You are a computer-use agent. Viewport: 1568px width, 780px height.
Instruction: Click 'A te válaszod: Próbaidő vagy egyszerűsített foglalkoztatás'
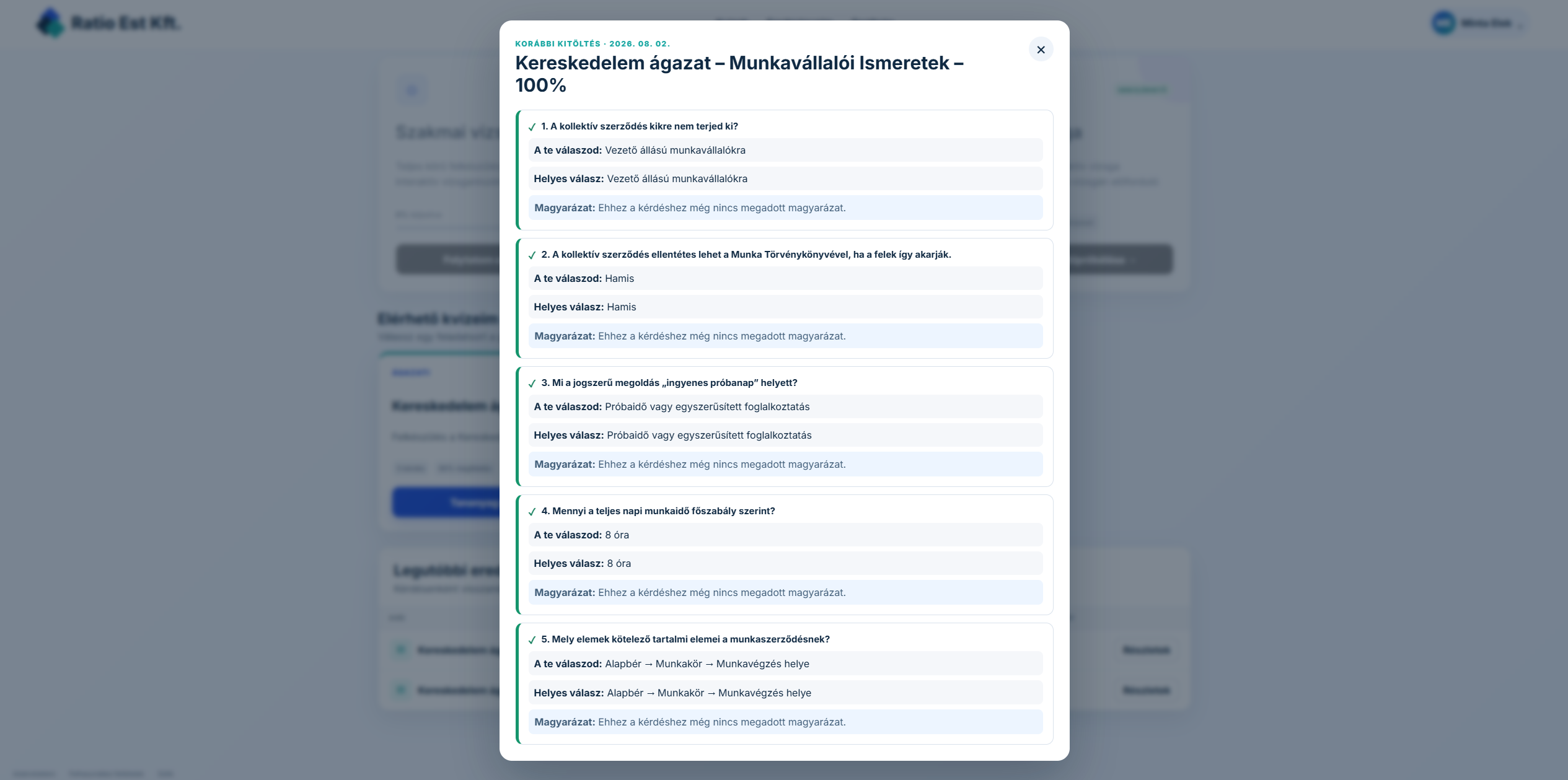coord(785,406)
